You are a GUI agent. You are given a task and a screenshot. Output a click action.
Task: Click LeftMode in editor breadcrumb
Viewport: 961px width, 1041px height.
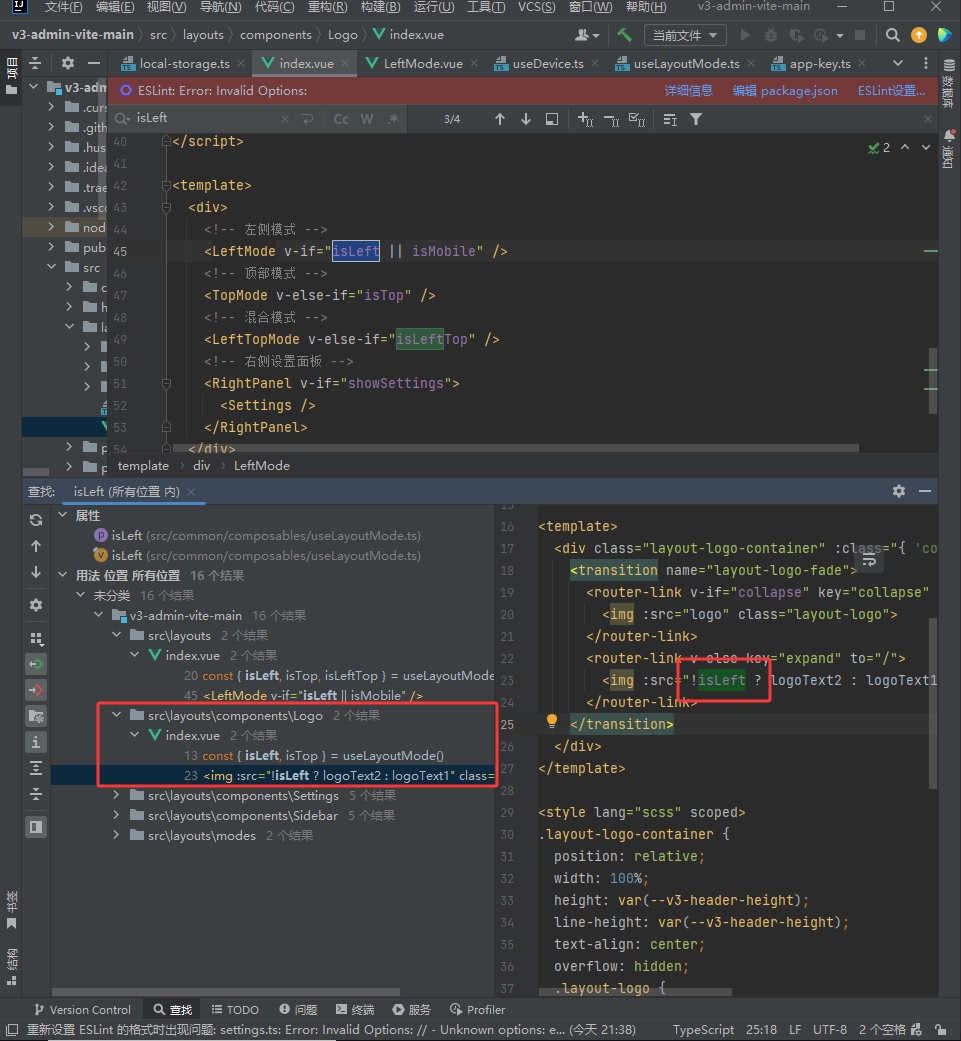point(261,465)
